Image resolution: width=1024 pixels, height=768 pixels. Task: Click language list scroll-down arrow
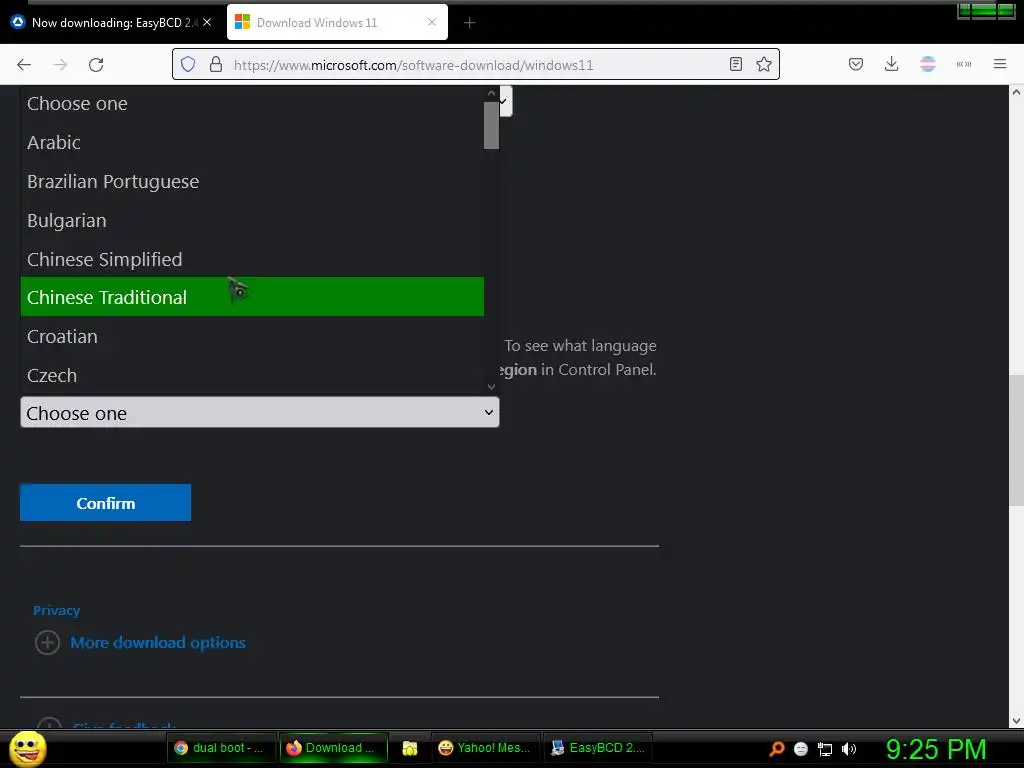pyautogui.click(x=491, y=387)
